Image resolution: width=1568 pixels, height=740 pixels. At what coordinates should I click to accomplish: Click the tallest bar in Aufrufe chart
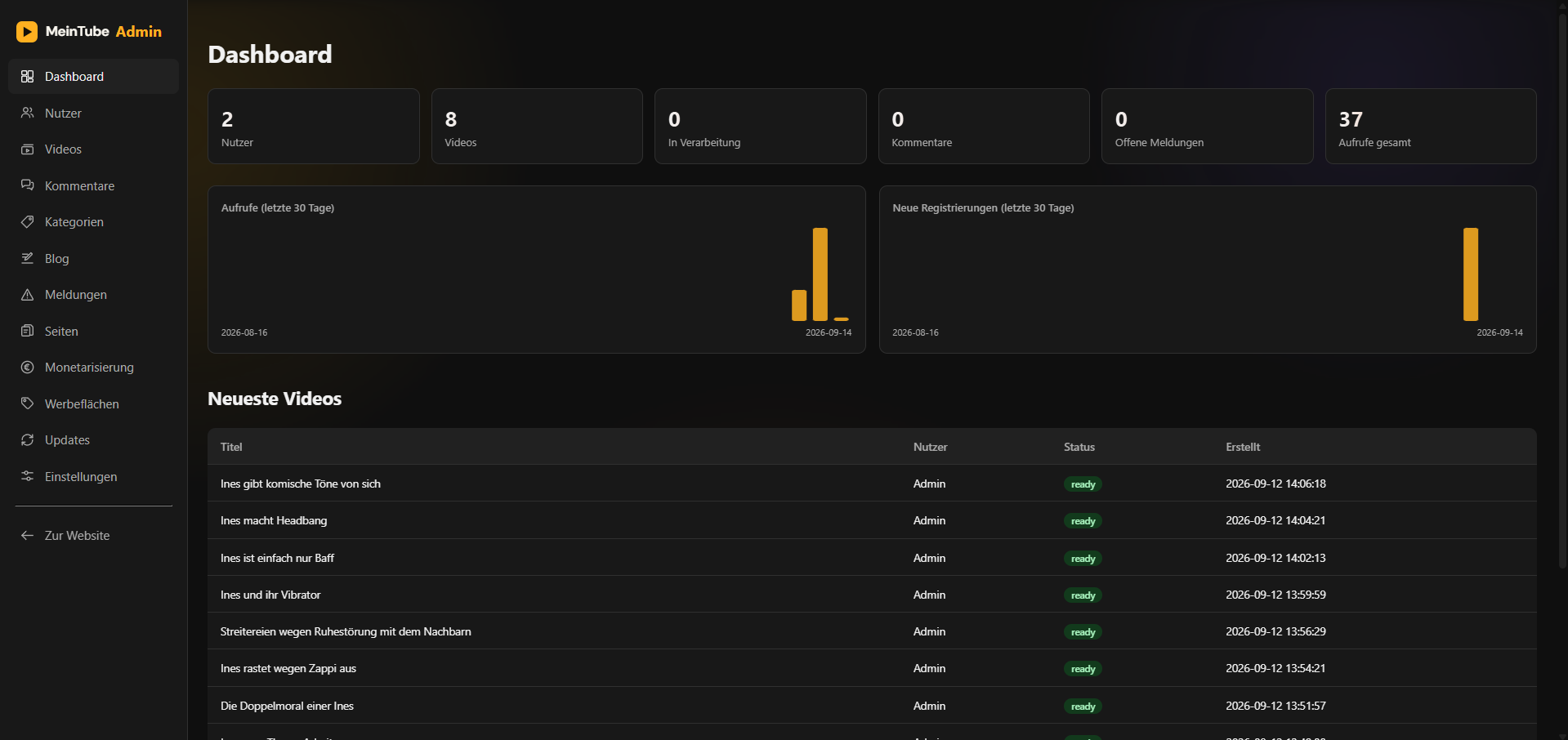[x=820, y=274]
